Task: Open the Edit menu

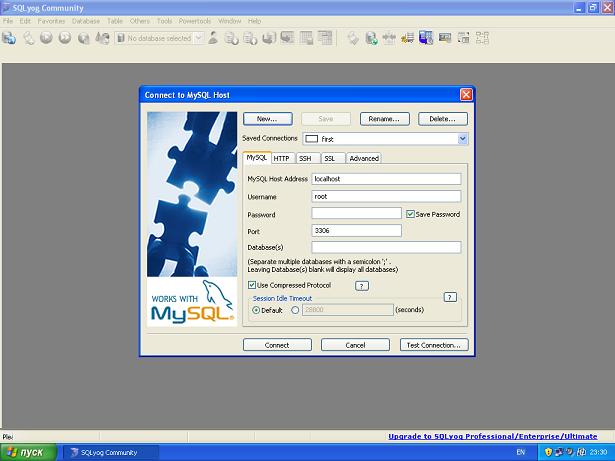Action: pyautogui.click(x=25, y=21)
